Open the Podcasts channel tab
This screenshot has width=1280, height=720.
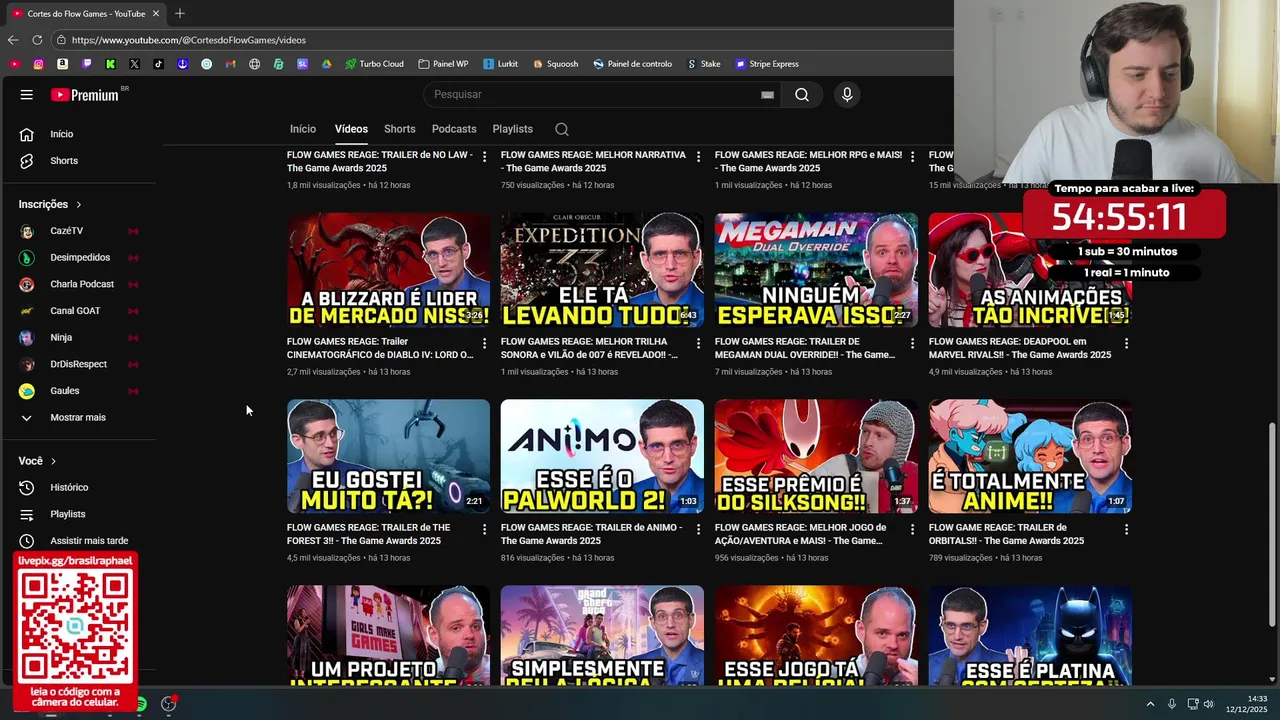(454, 129)
